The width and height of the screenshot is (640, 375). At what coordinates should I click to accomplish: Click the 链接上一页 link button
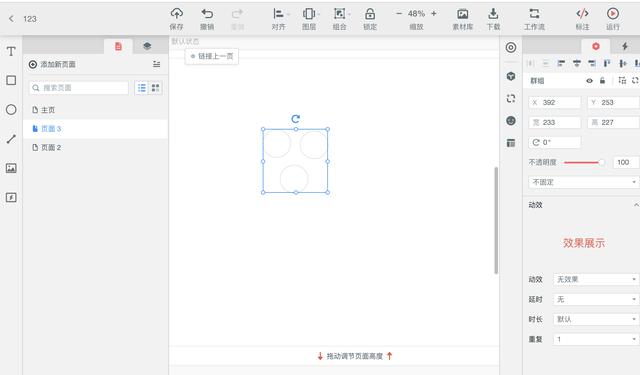coord(212,56)
